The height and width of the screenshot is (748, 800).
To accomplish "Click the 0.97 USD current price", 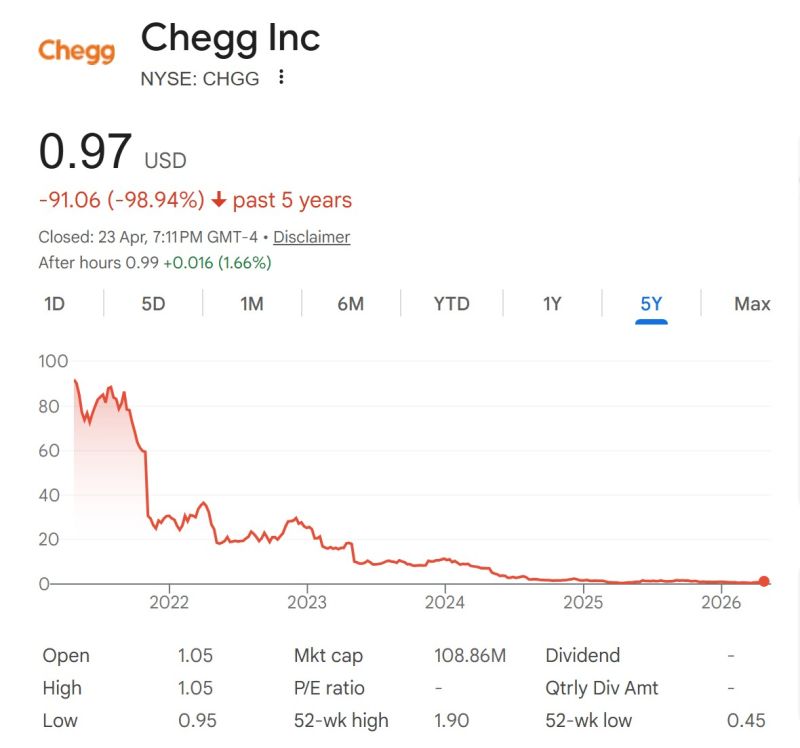I will point(87,153).
